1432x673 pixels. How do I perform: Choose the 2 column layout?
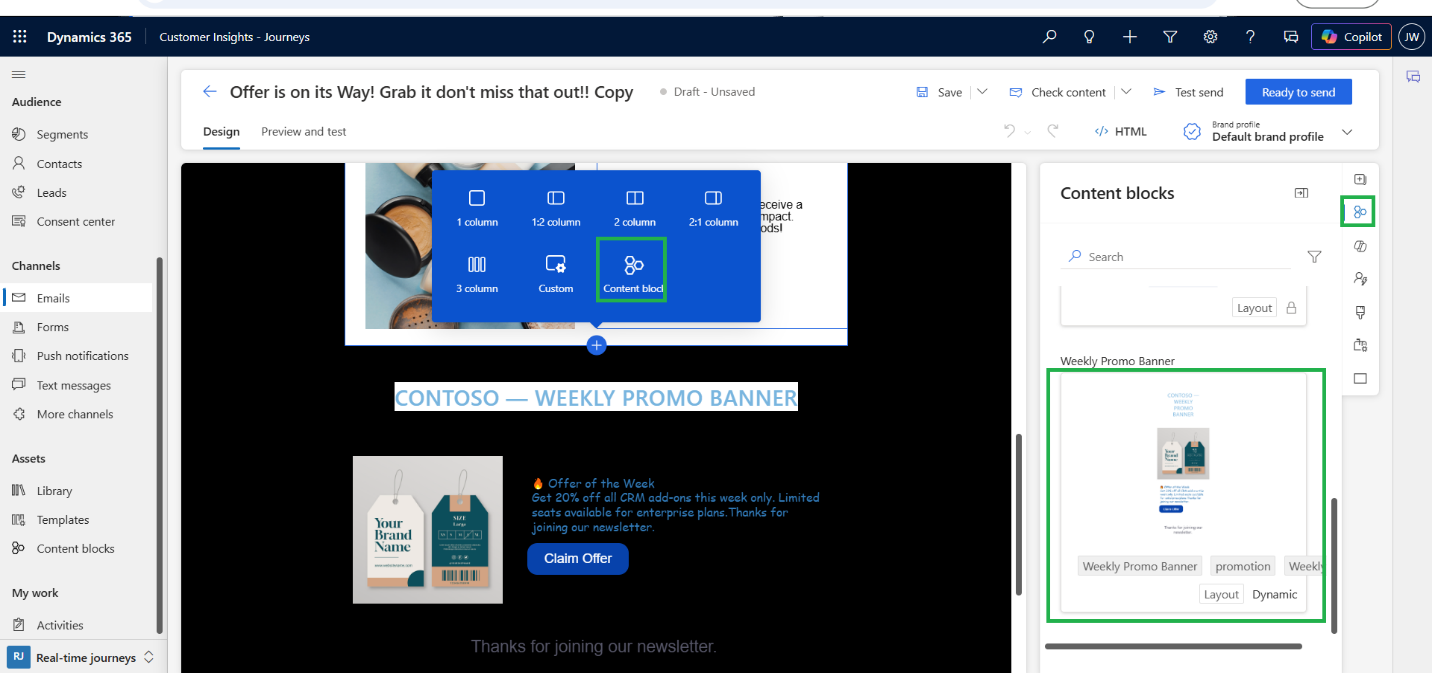635,208
